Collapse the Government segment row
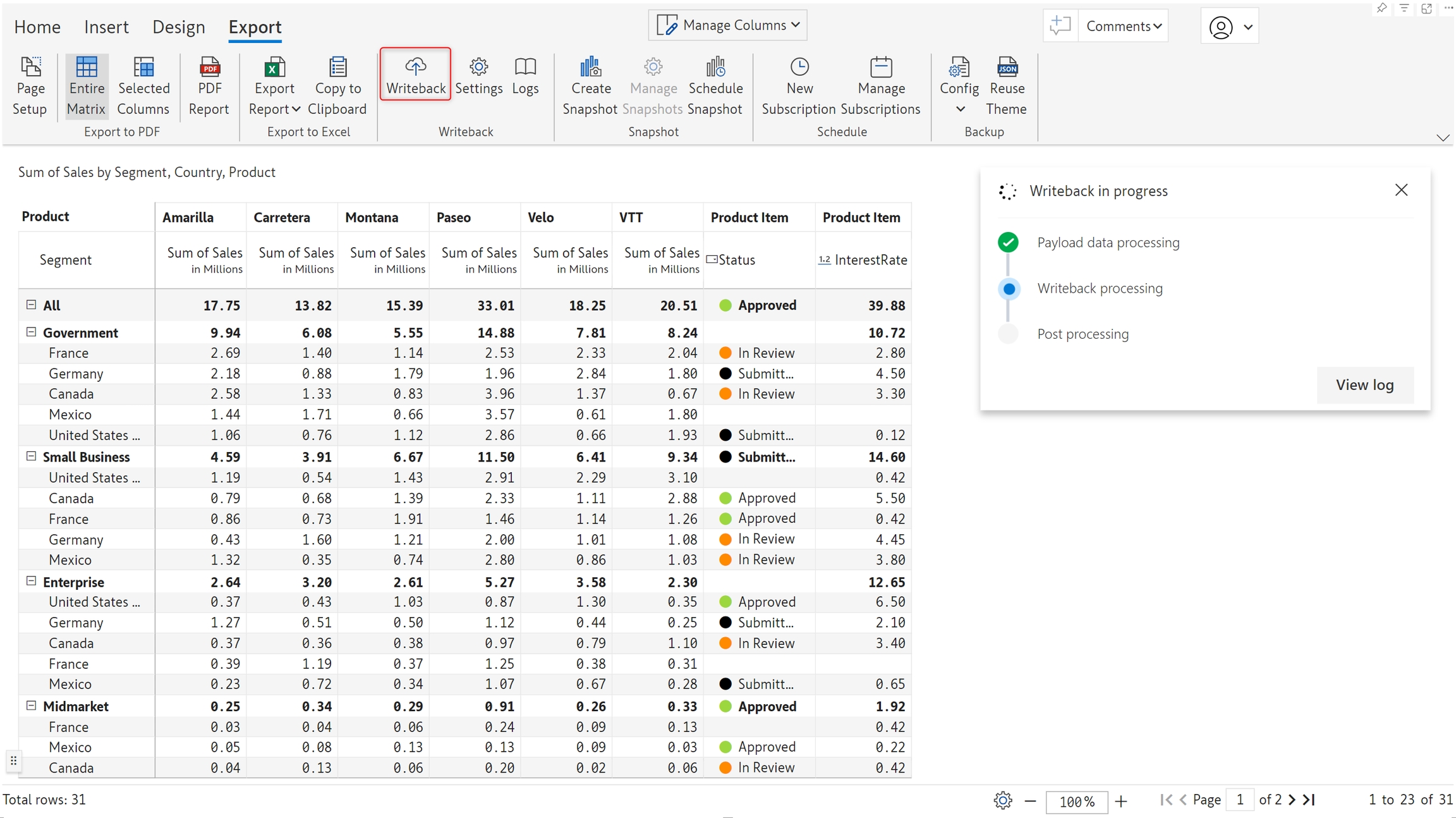 coord(31,332)
